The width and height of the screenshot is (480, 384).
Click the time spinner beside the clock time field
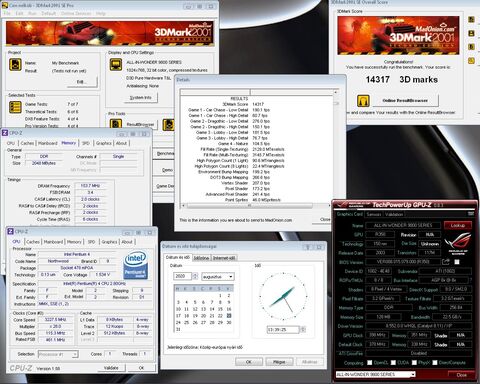[303, 330]
